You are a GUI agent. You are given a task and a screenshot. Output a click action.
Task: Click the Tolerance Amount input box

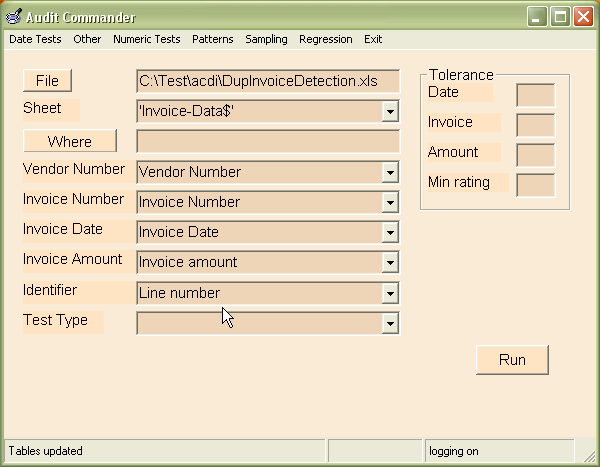(536, 155)
